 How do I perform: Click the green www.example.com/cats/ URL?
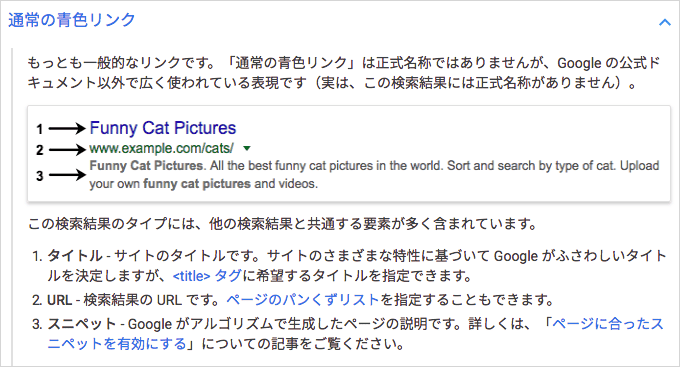point(162,148)
